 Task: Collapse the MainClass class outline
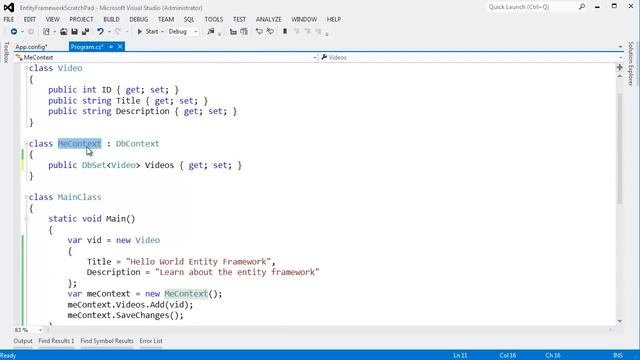tap(26, 197)
